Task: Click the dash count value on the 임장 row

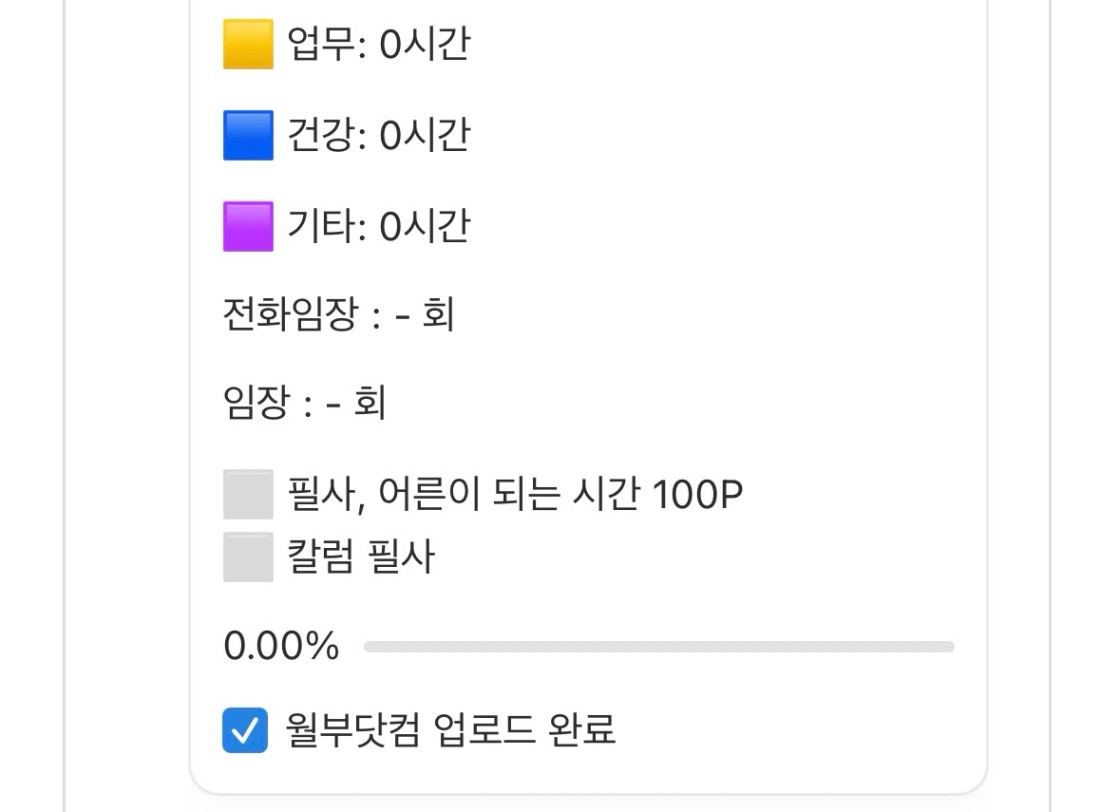Action: [x=336, y=405]
